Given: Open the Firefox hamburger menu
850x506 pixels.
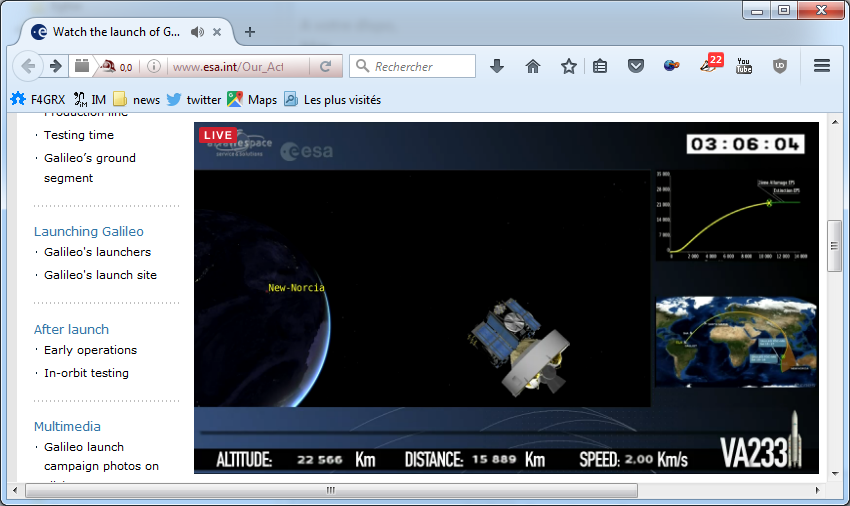Looking at the screenshot, I should 822,66.
